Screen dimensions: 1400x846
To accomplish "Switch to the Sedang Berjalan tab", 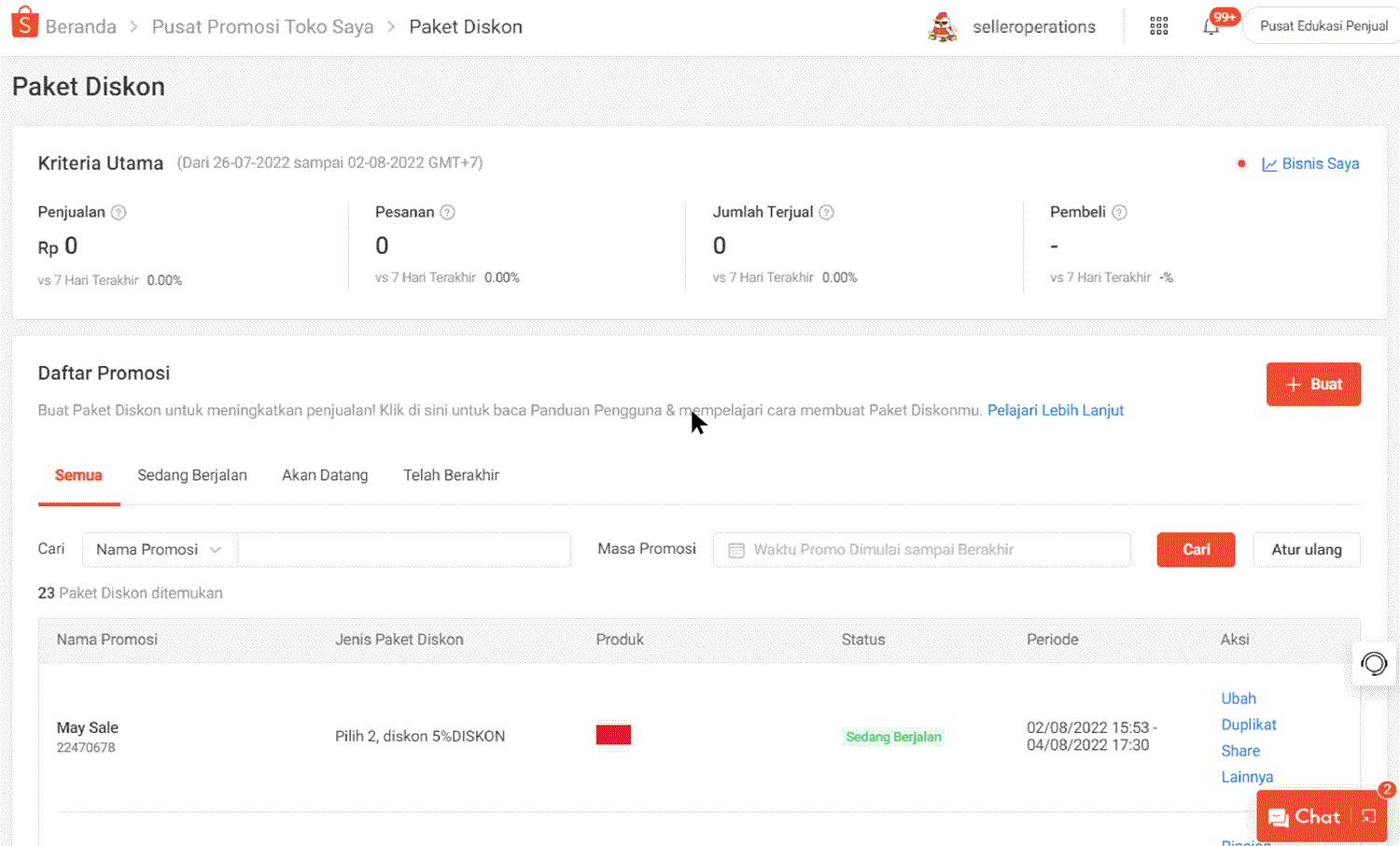I will pyautogui.click(x=192, y=475).
